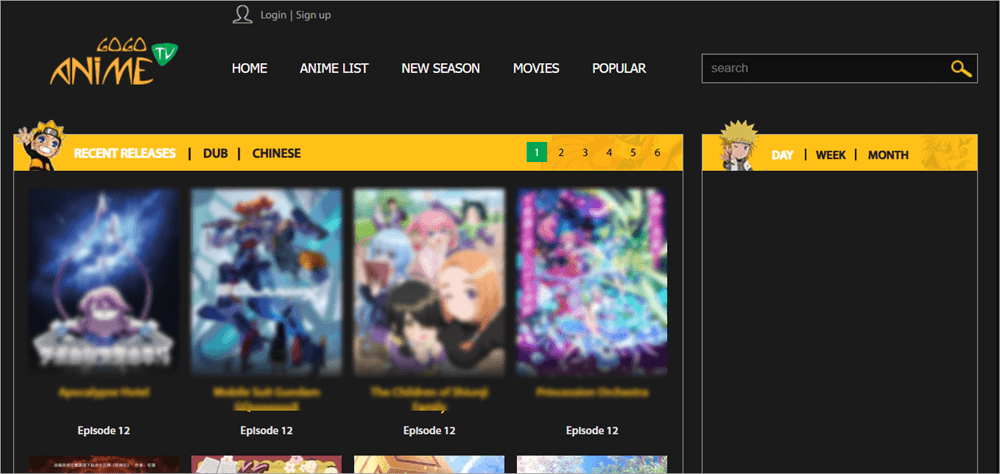The height and width of the screenshot is (474, 1000).
Task: Open the Sign up link
Action: click(313, 15)
